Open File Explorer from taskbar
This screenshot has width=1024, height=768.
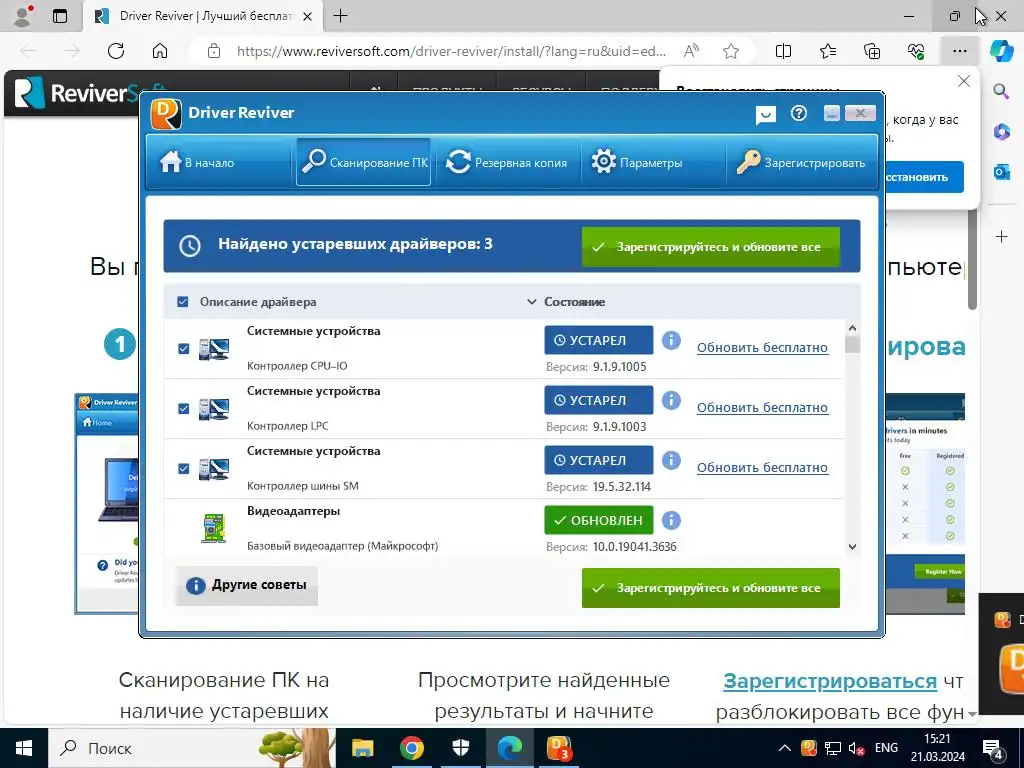tap(362, 748)
